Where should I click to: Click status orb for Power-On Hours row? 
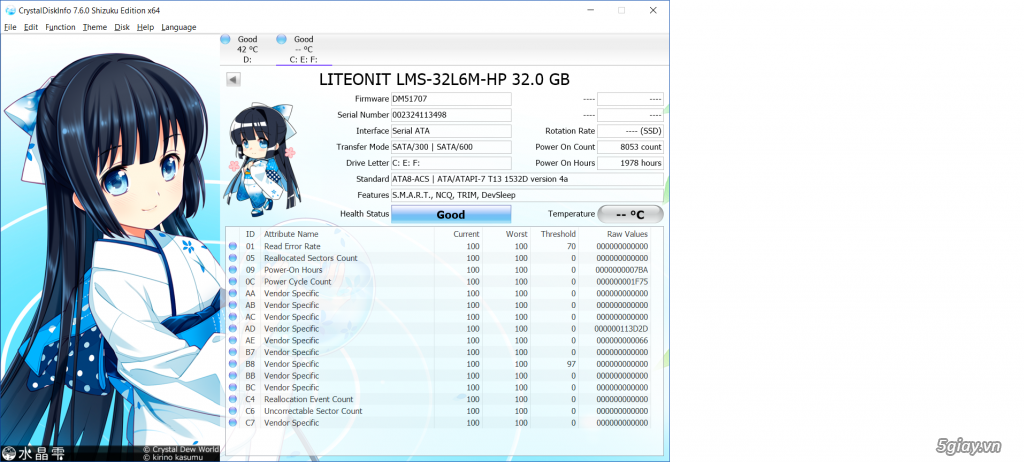pyautogui.click(x=233, y=270)
